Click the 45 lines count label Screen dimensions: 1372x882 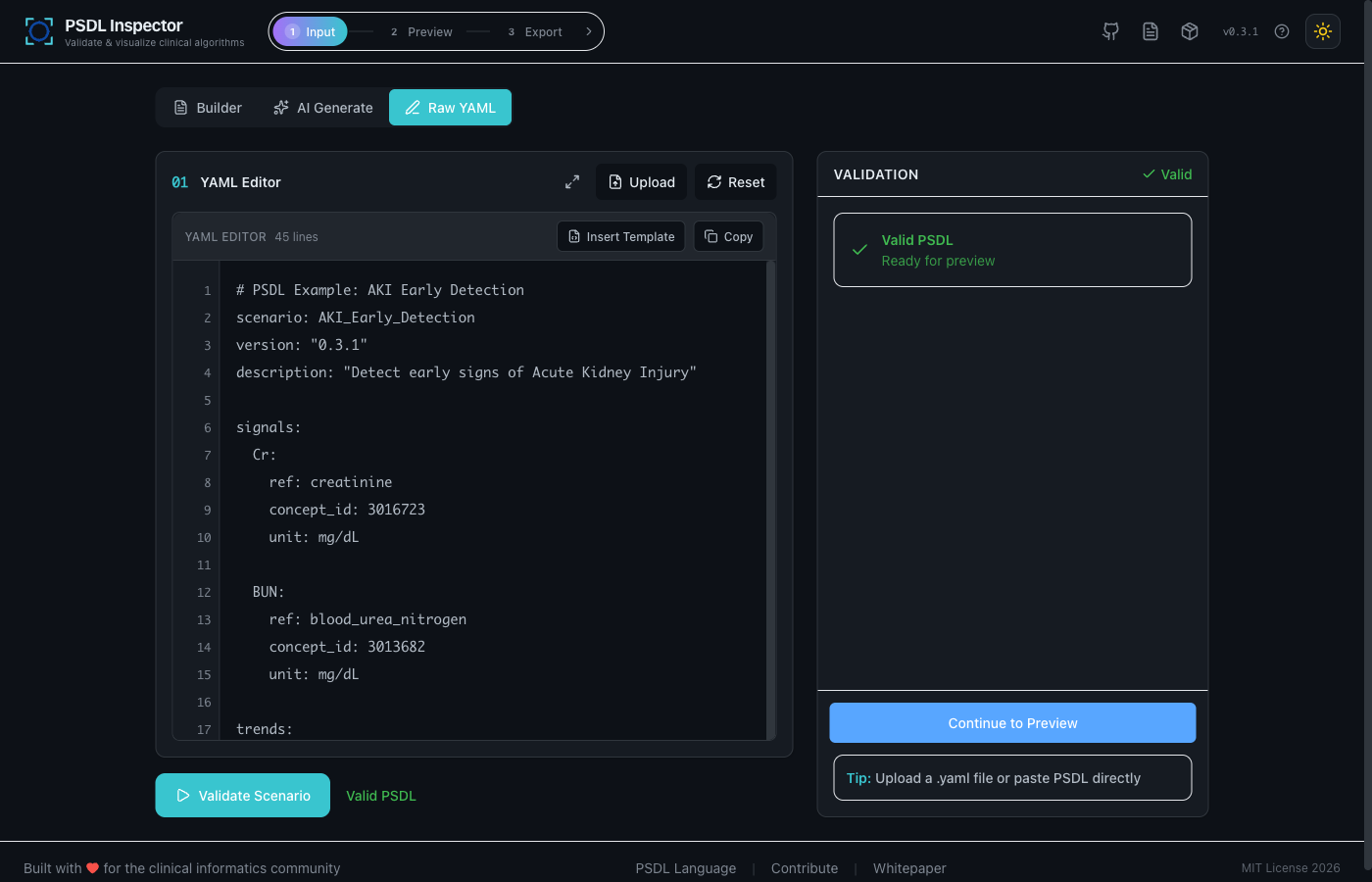click(296, 237)
